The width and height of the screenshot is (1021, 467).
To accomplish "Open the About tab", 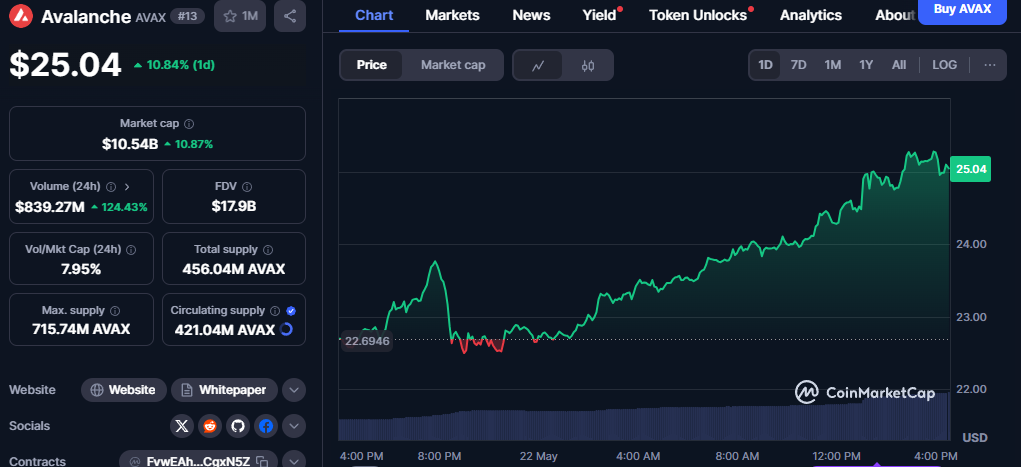I will (895, 15).
